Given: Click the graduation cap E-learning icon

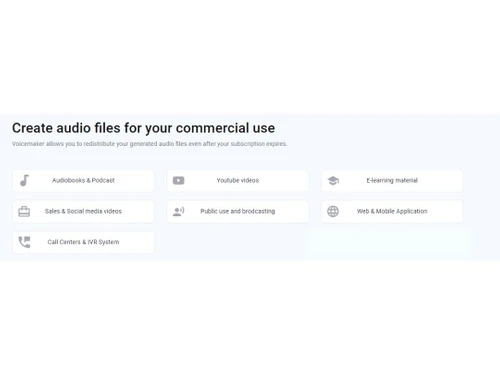Looking at the screenshot, I should [333, 181].
